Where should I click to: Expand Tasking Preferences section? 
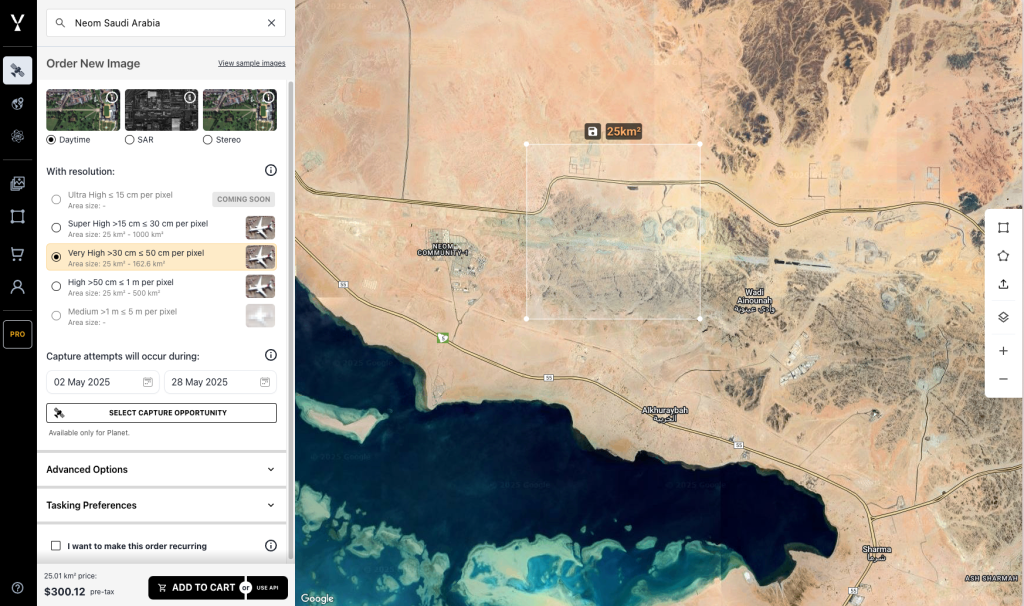161,505
